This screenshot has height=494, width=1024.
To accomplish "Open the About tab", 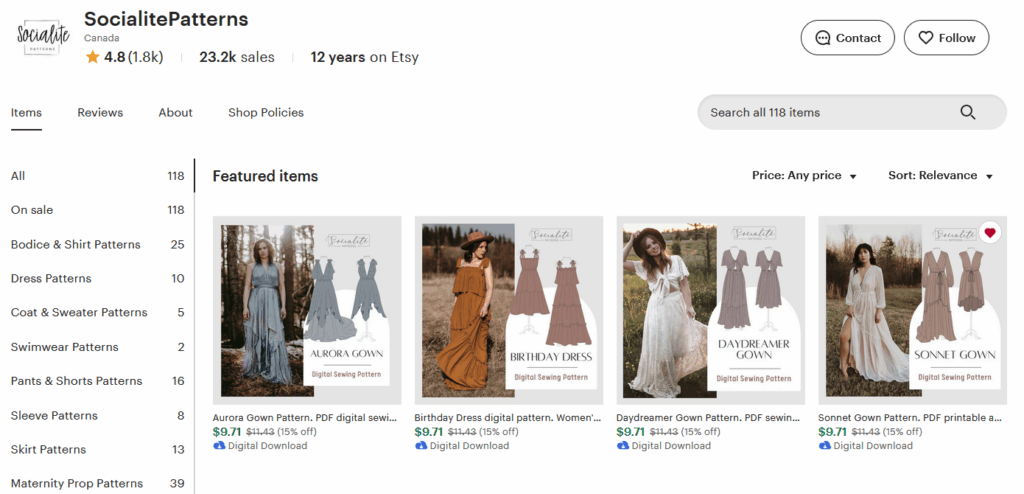I will [x=175, y=113].
